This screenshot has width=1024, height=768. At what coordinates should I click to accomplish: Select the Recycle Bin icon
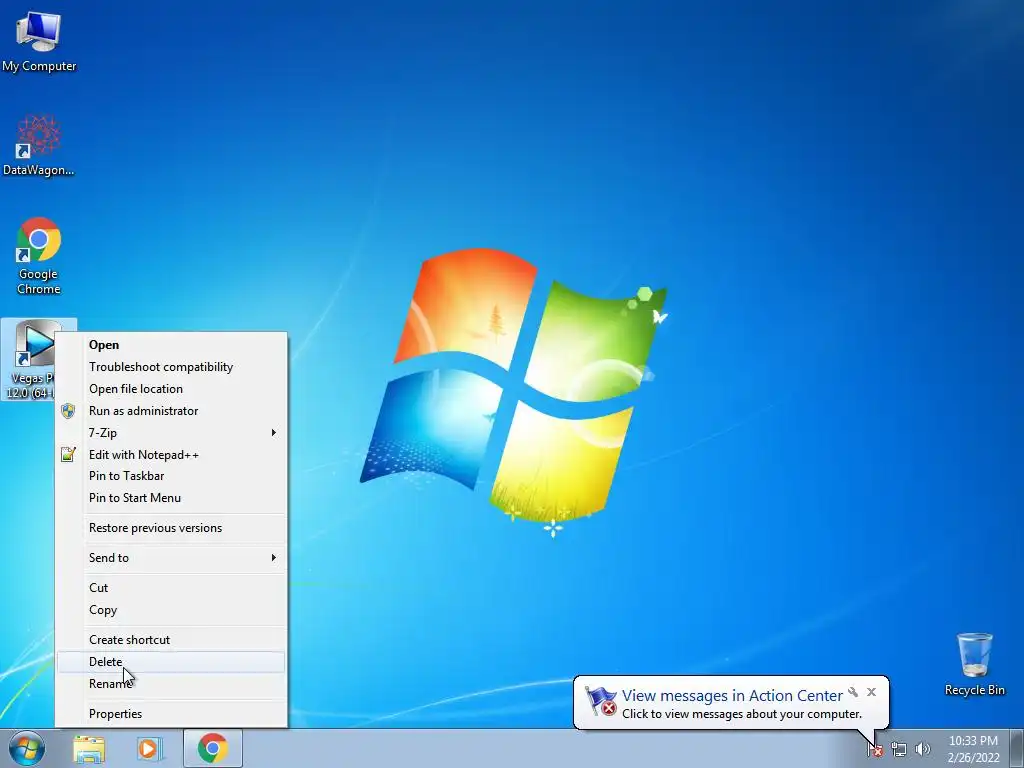click(974, 664)
